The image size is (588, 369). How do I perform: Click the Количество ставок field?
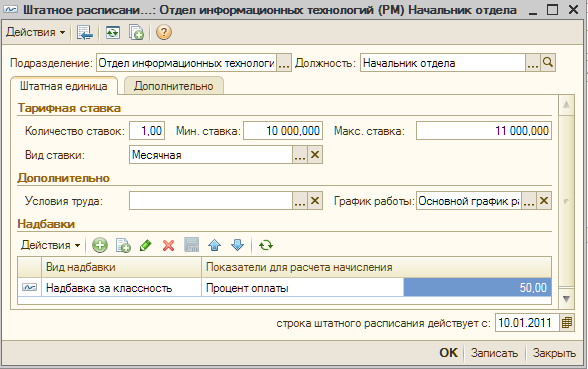click(x=147, y=131)
